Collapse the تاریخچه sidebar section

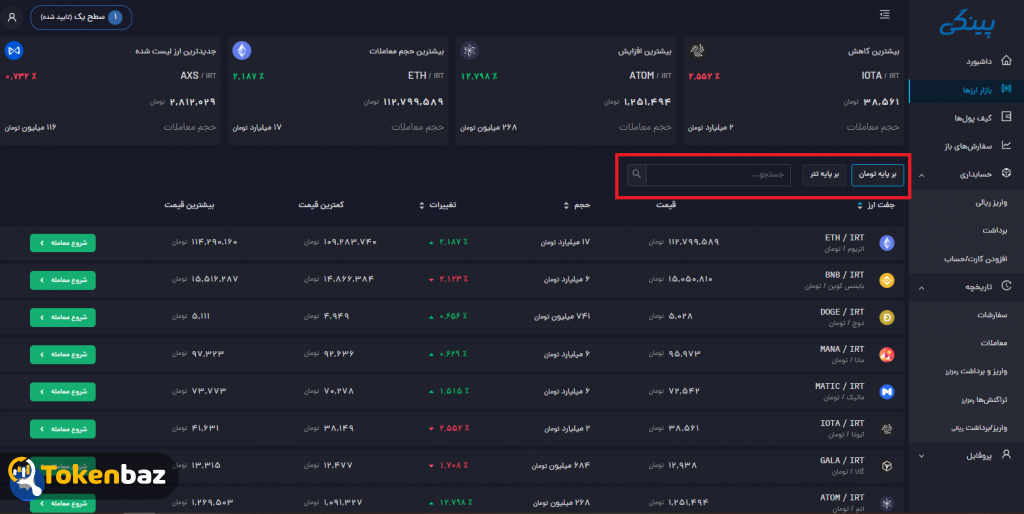coord(921,287)
